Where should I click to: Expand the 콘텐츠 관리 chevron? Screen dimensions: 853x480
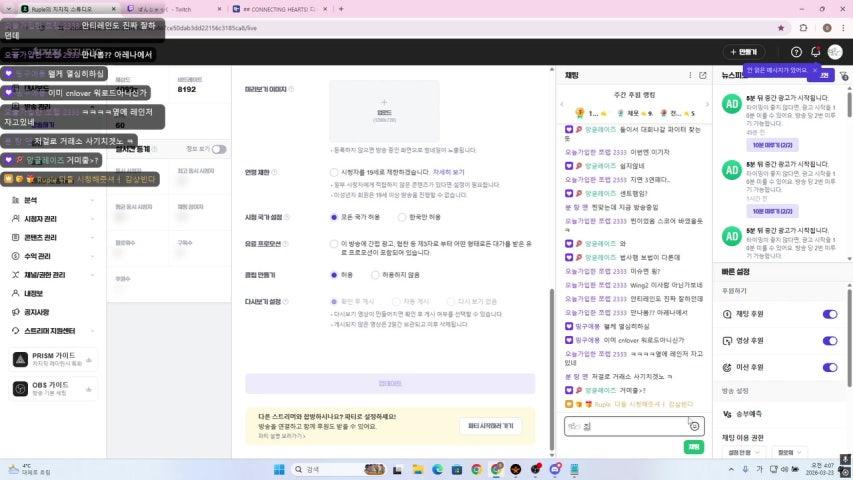click(92, 237)
